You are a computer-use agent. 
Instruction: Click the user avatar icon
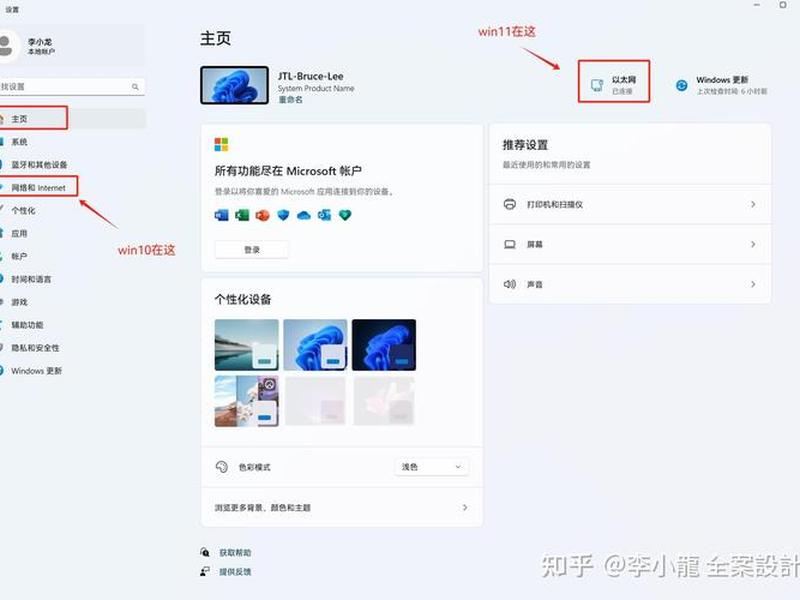6,46
